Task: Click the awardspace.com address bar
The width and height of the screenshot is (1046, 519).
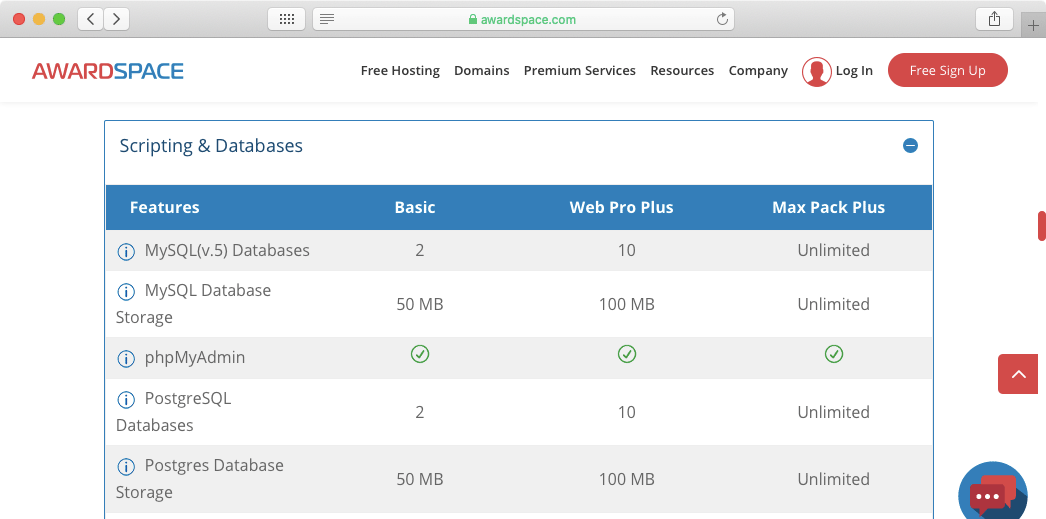Action: (522, 19)
